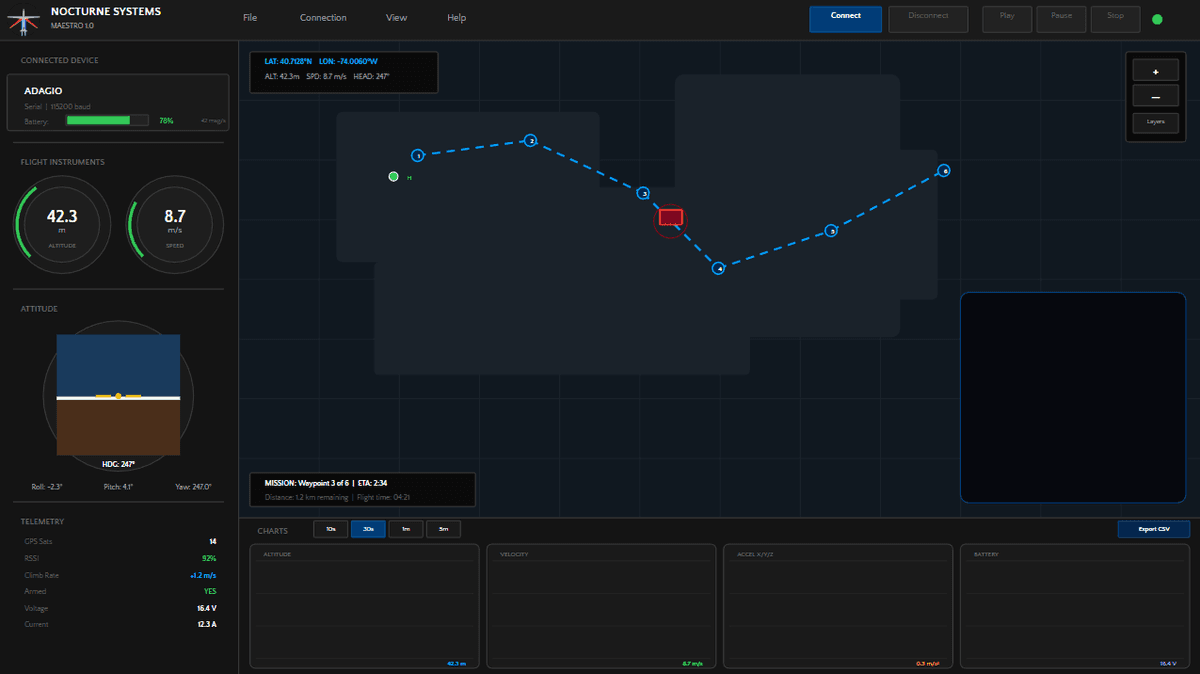Click the red drone position marker

[670, 217]
